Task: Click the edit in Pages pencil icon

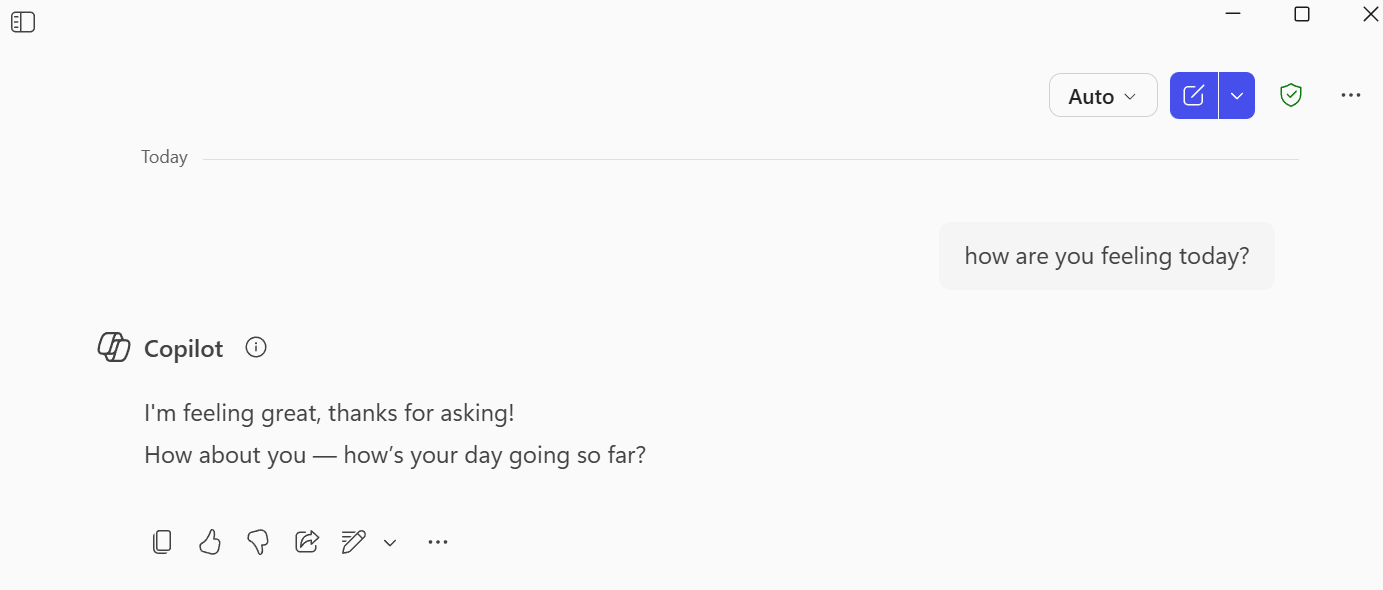Action: [353, 542]
